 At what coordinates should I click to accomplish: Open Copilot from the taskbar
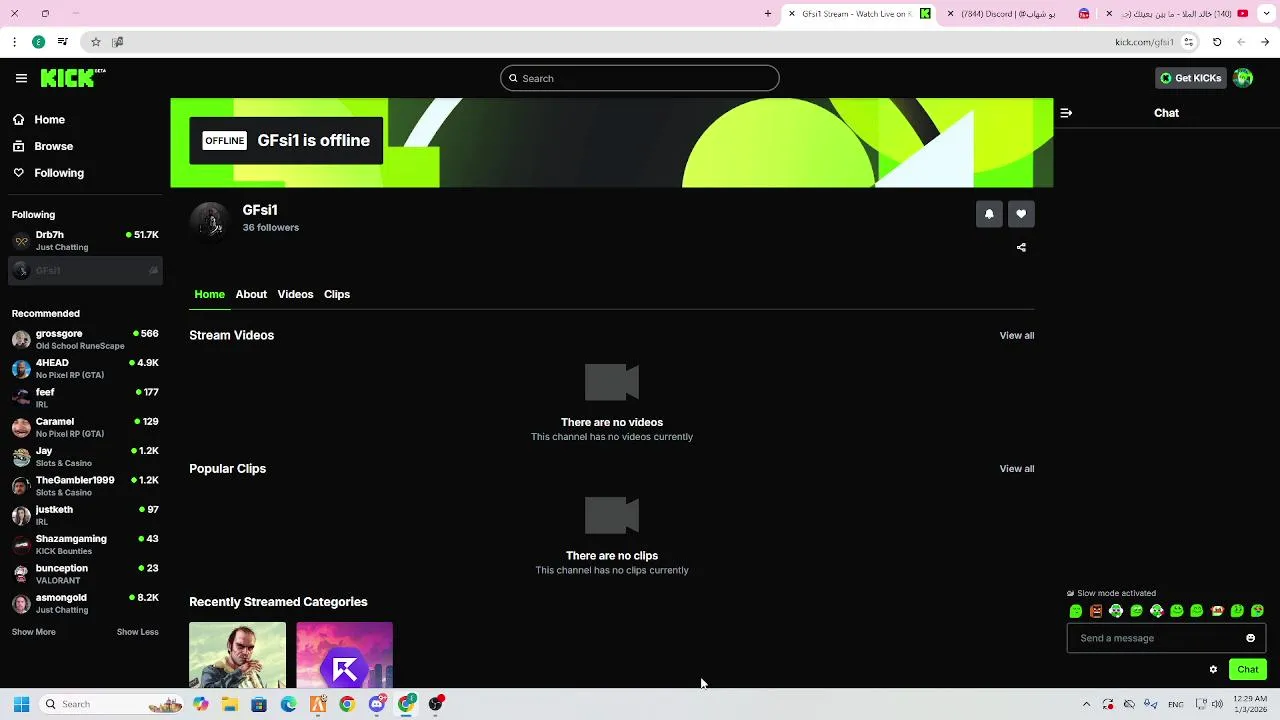(201, 704)
